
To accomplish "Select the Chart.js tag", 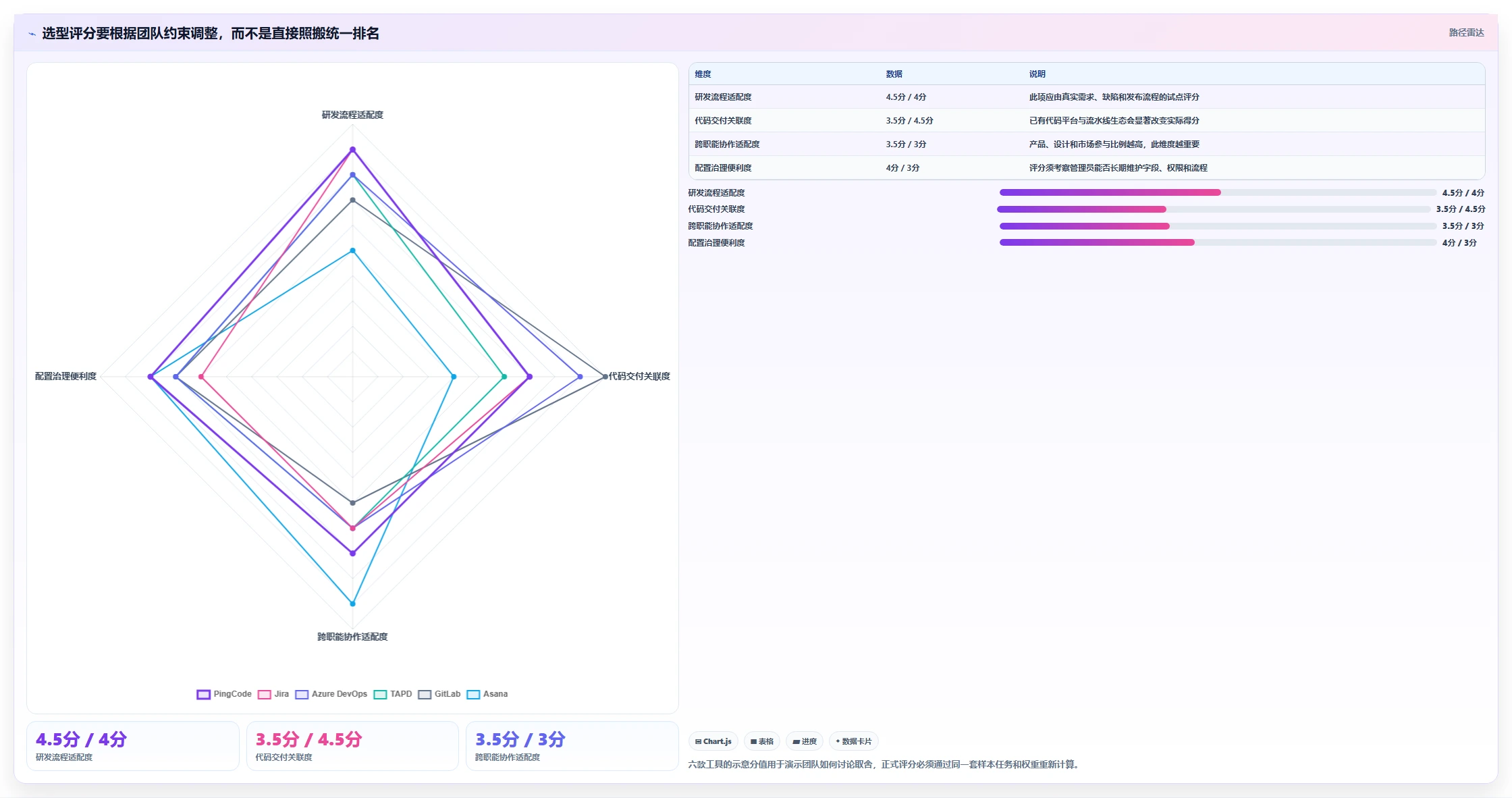I will point(713,741).
